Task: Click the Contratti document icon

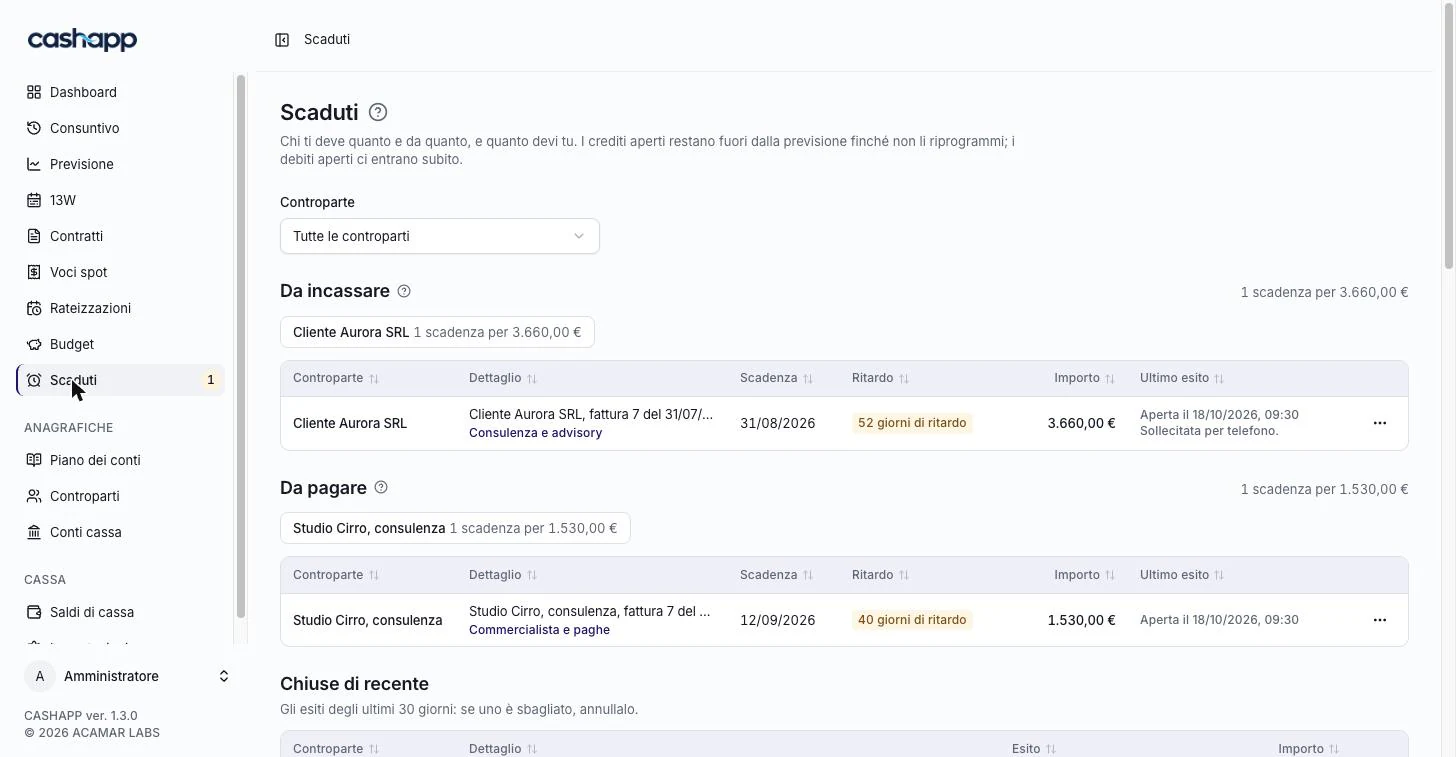Action: (34, 236)
